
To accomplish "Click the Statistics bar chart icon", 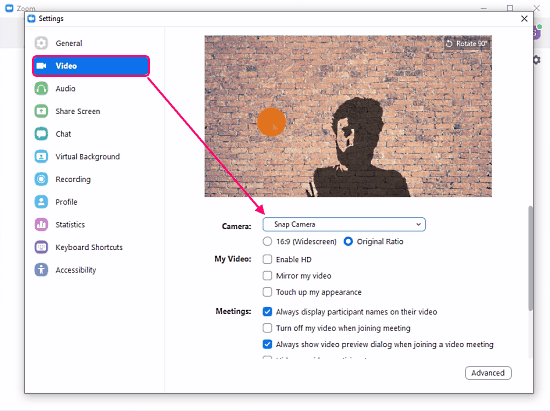I will point(41,224).
